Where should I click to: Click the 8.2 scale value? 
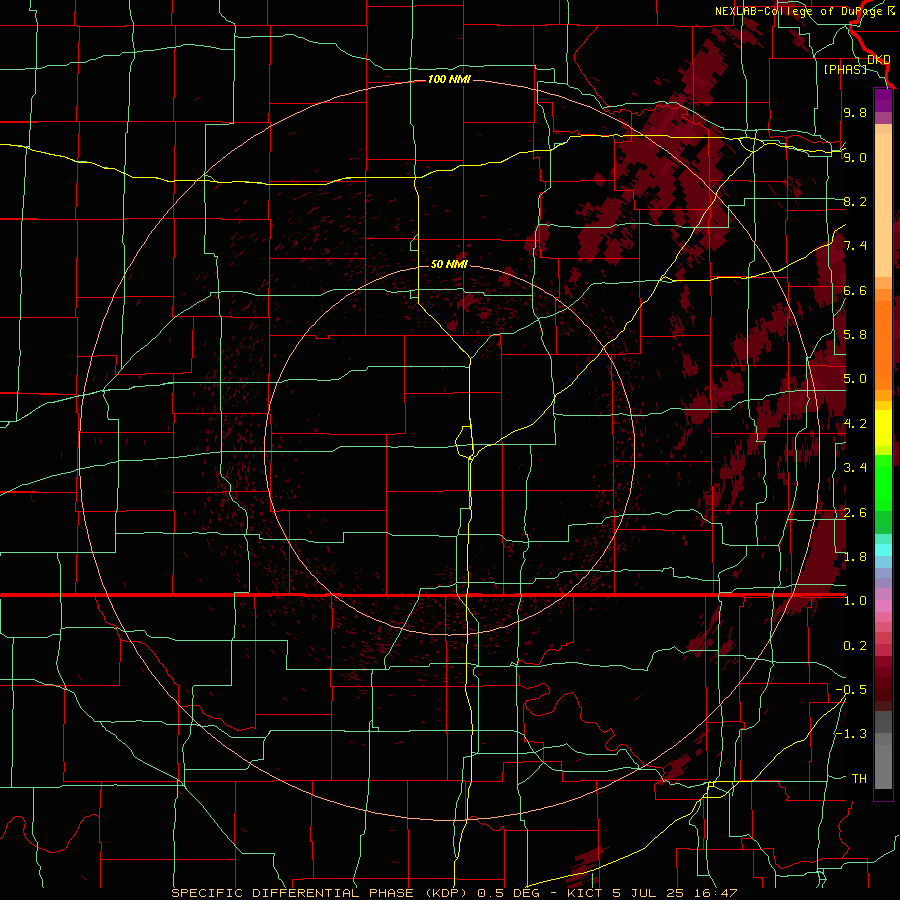point(855,201)
